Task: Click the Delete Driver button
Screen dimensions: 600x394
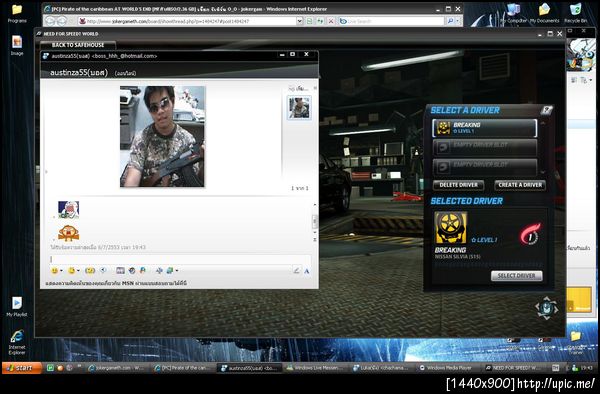Action: (458, 185)
